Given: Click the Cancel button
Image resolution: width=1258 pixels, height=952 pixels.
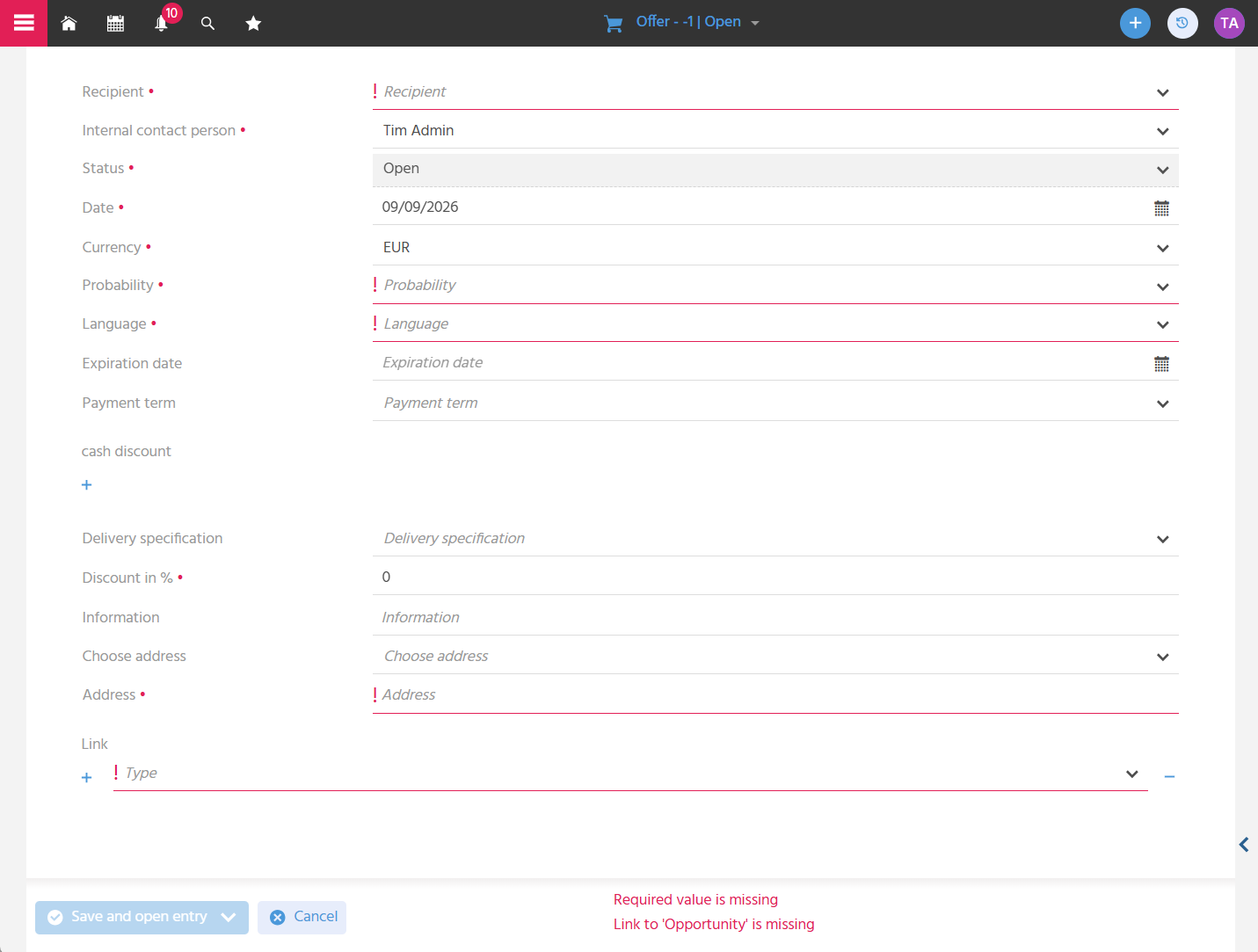Looking at the screenshot, I should point(302,918).
